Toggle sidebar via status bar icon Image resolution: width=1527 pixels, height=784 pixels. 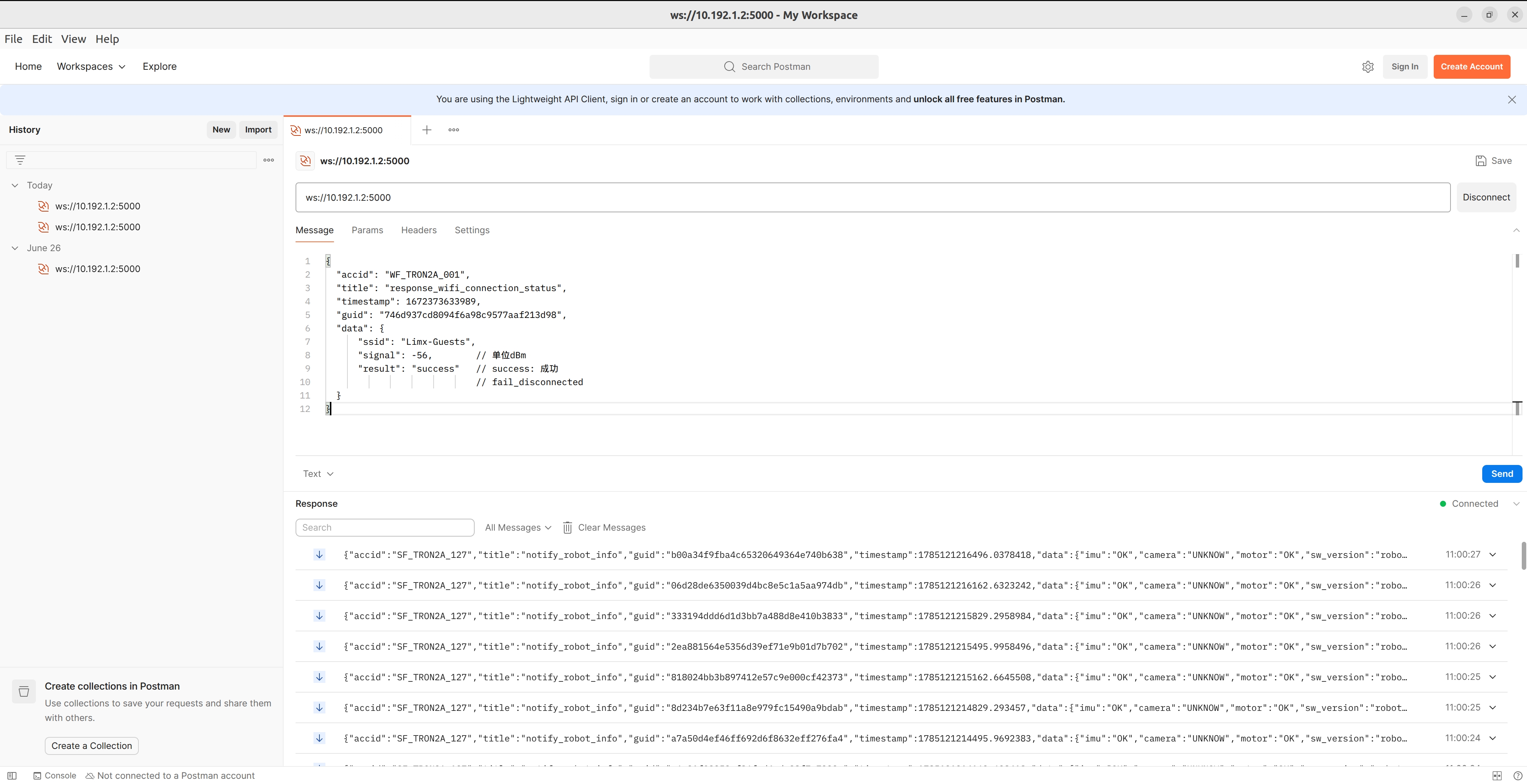coord(12,776)
